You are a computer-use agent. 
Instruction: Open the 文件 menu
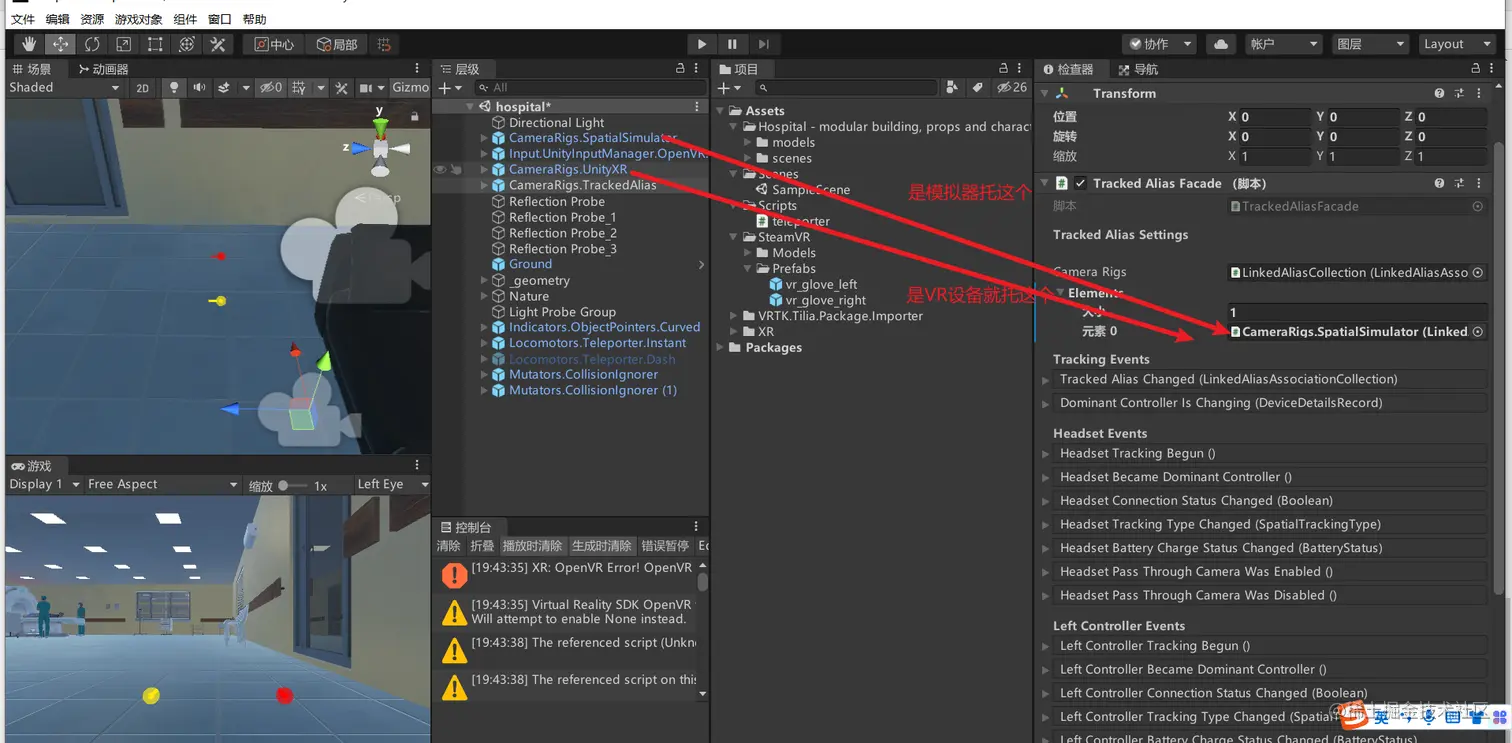pos(23,19)
